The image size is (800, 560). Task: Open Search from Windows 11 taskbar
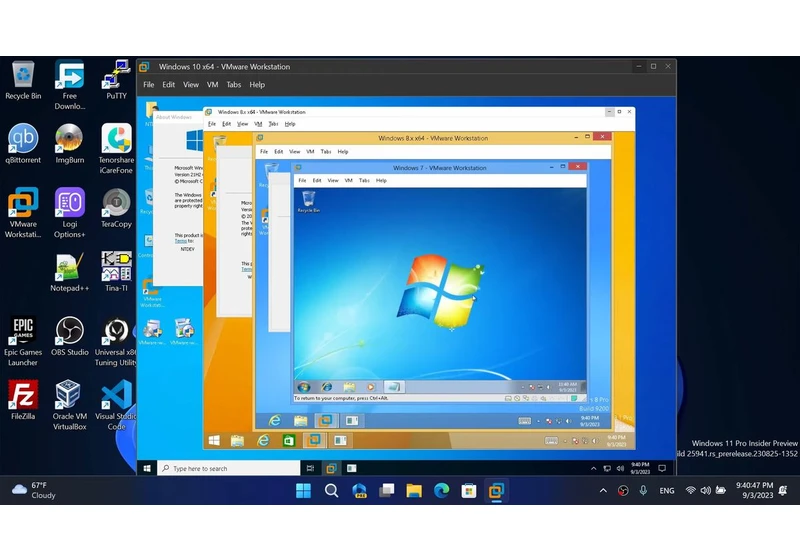[x=331, y=491]
